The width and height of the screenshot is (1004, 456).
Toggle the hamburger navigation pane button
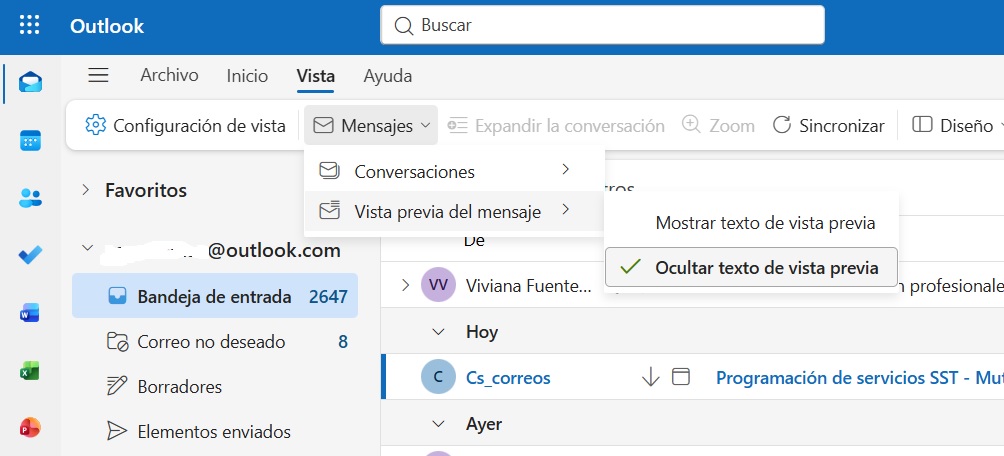(98, 76)
